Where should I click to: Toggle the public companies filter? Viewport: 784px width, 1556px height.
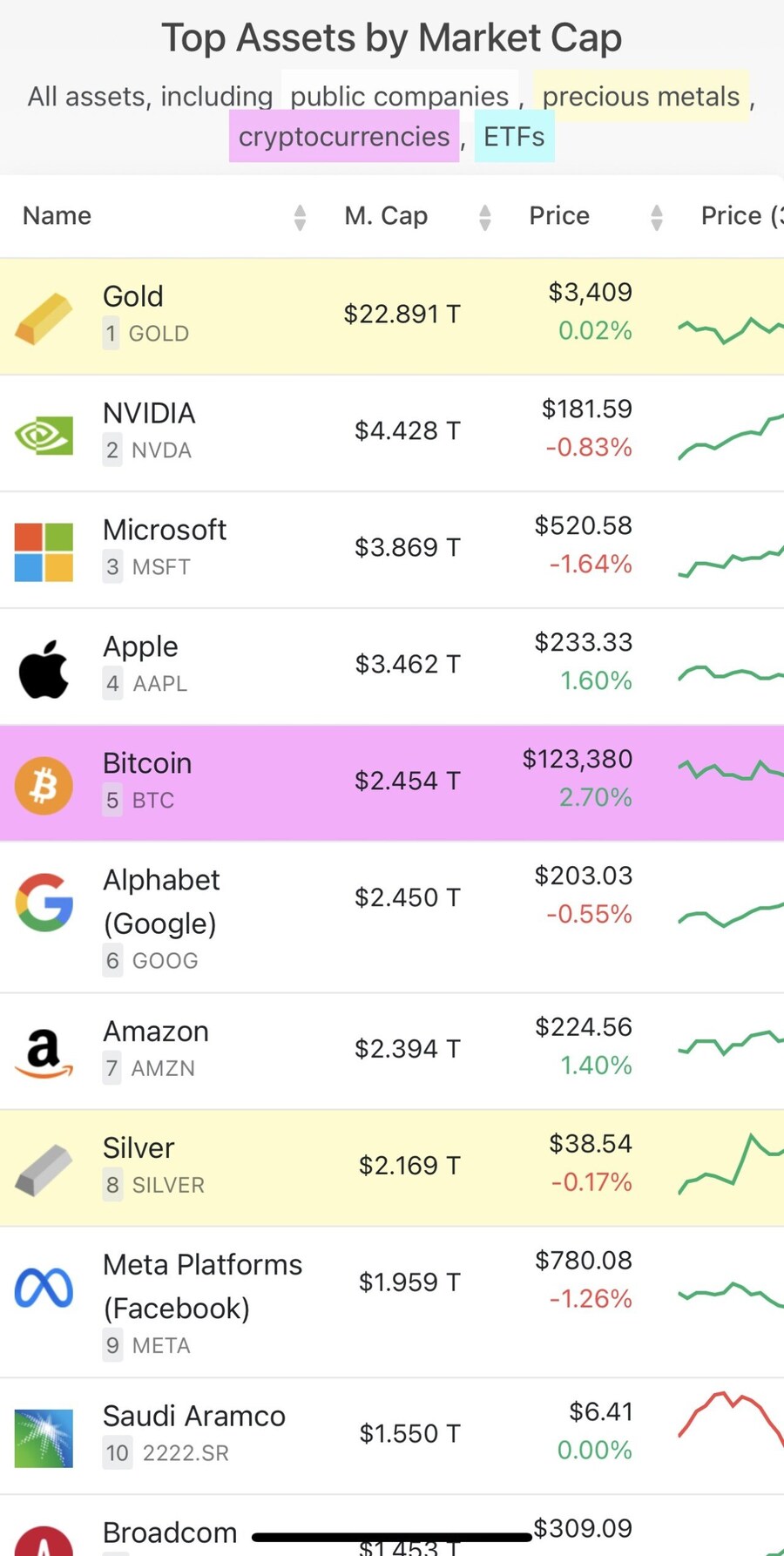[x=399, y=96]
